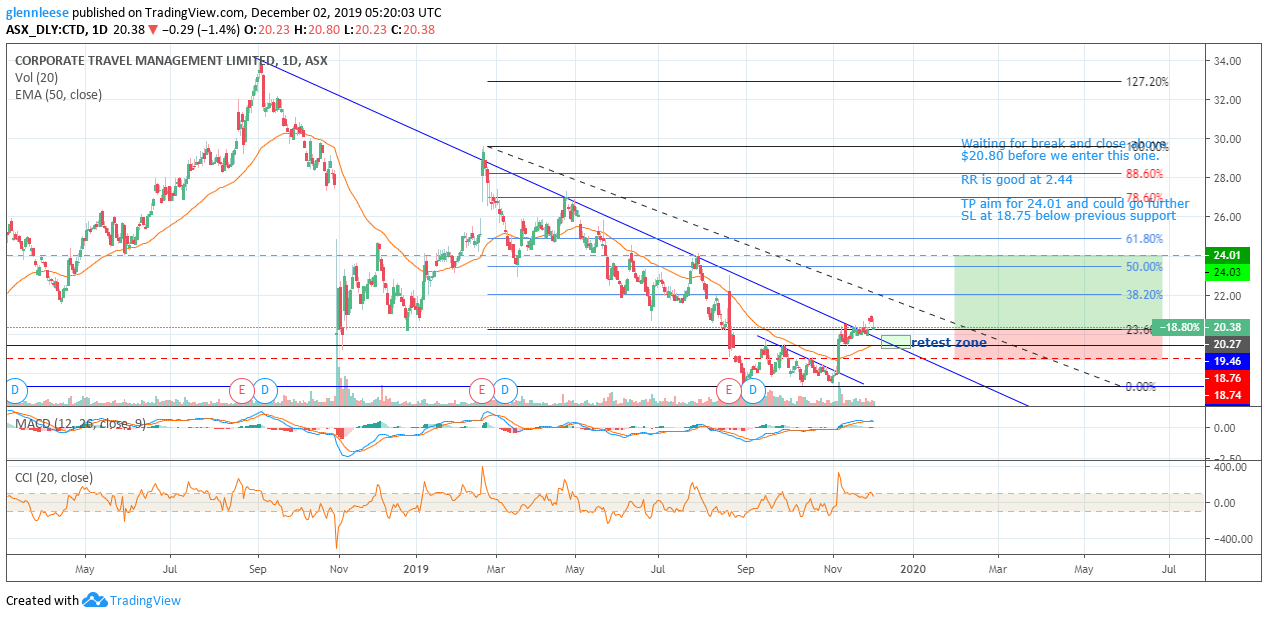Screen dimensions: 1268x618
Task: Click the 34.00 price axis label
Action: tap(1226, 61)
